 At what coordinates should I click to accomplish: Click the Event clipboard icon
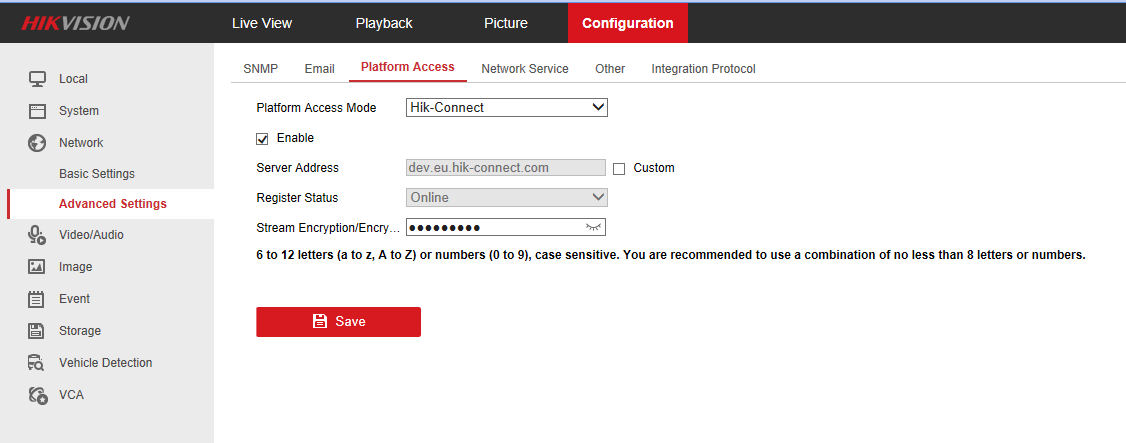pos(37,299)
